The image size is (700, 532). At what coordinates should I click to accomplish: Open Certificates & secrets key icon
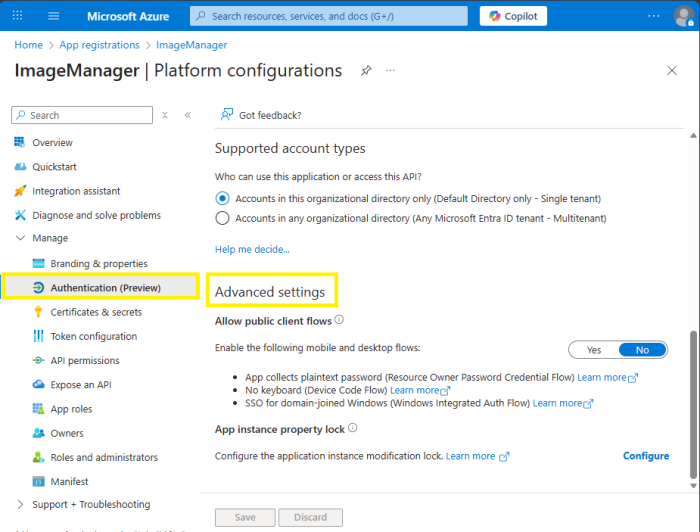click(x=38, y=312)
